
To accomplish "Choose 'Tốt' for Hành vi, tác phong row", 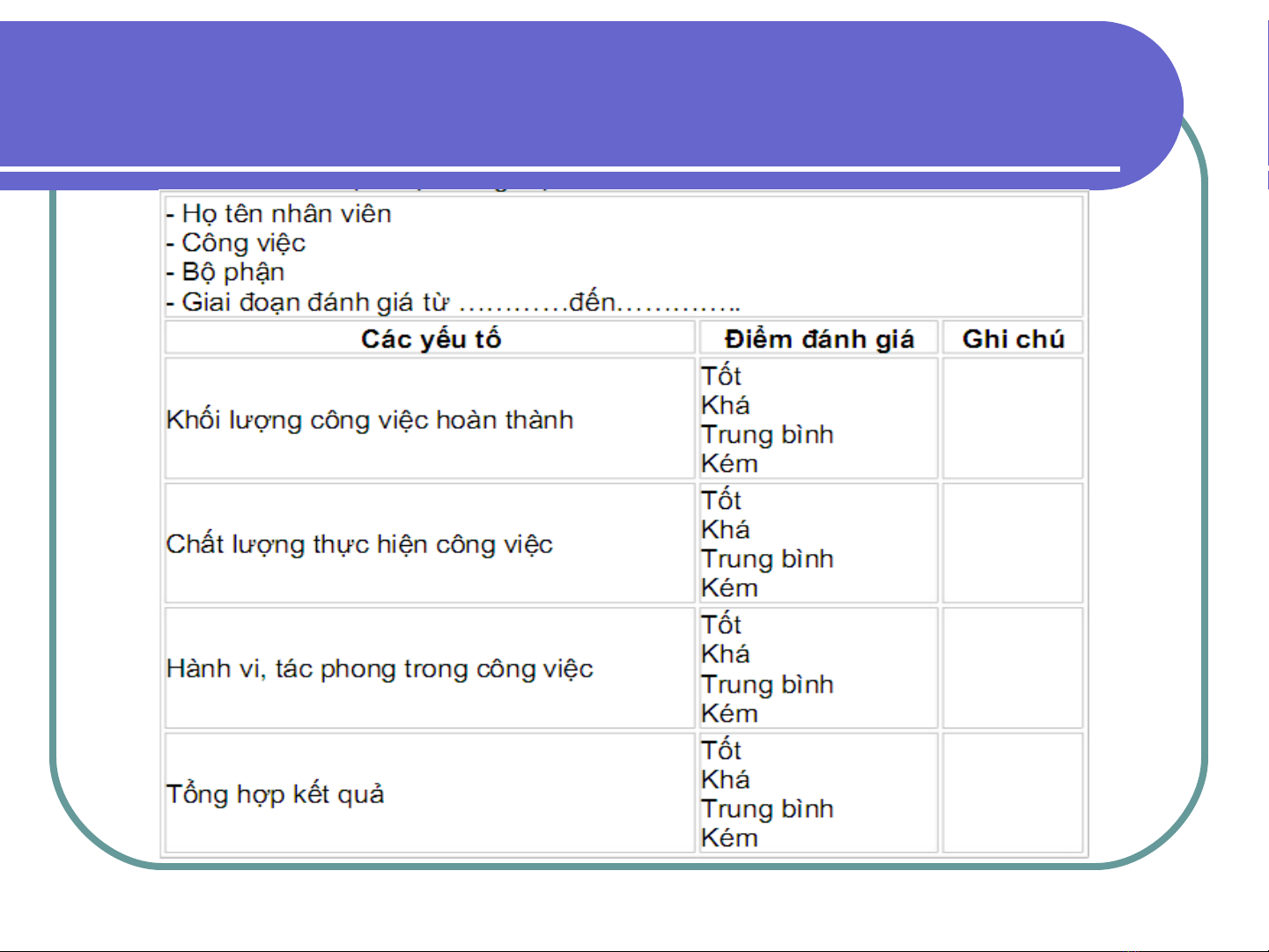I will coord(721,624).
